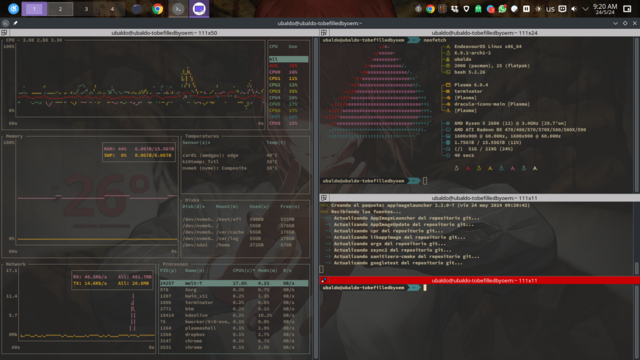Select the /dev/sda1 /home disk row
Screen dimensions: 640x360
click(x=244, y=245)
